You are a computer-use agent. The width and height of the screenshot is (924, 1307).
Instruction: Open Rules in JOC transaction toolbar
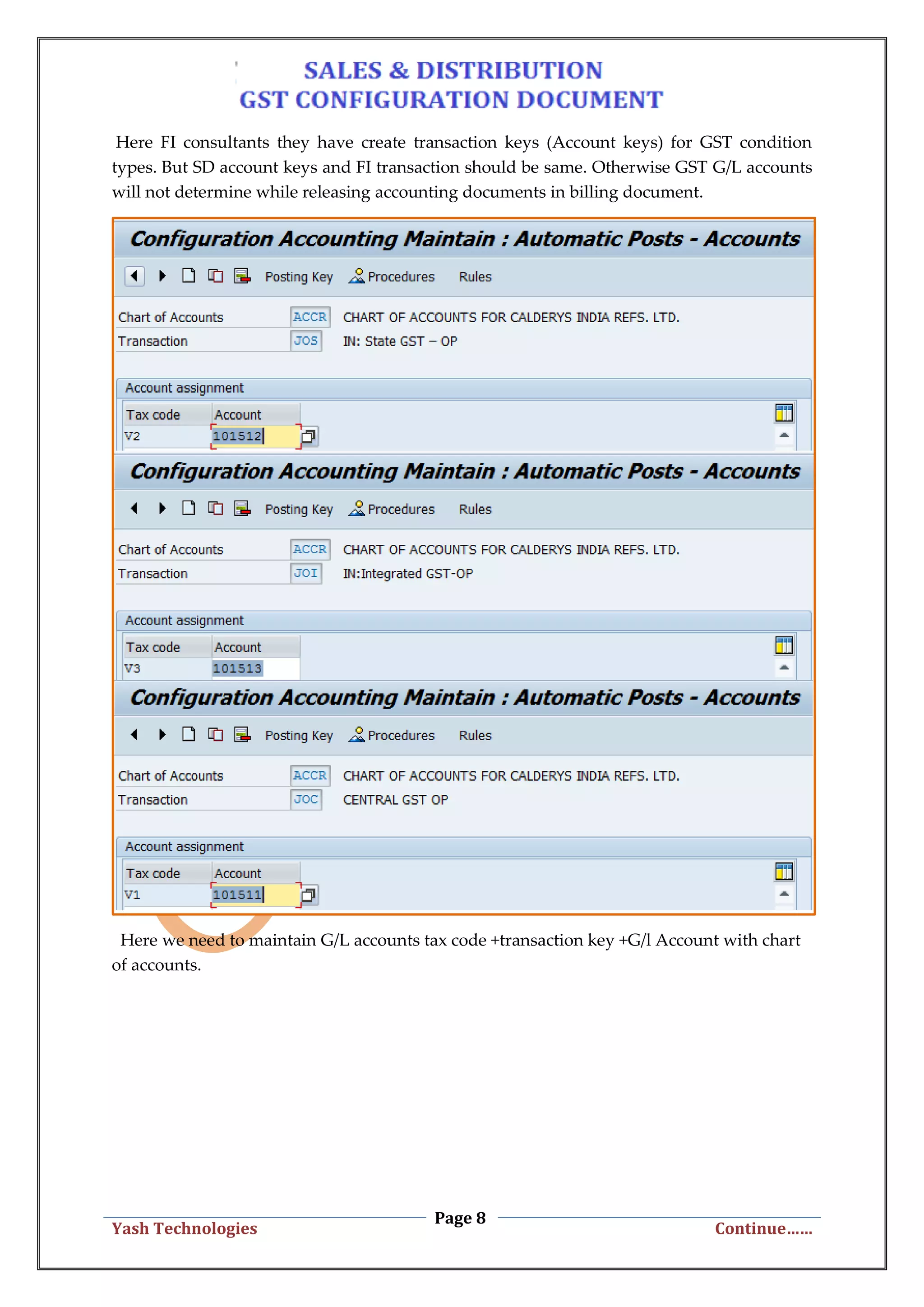tap(475, 736)
